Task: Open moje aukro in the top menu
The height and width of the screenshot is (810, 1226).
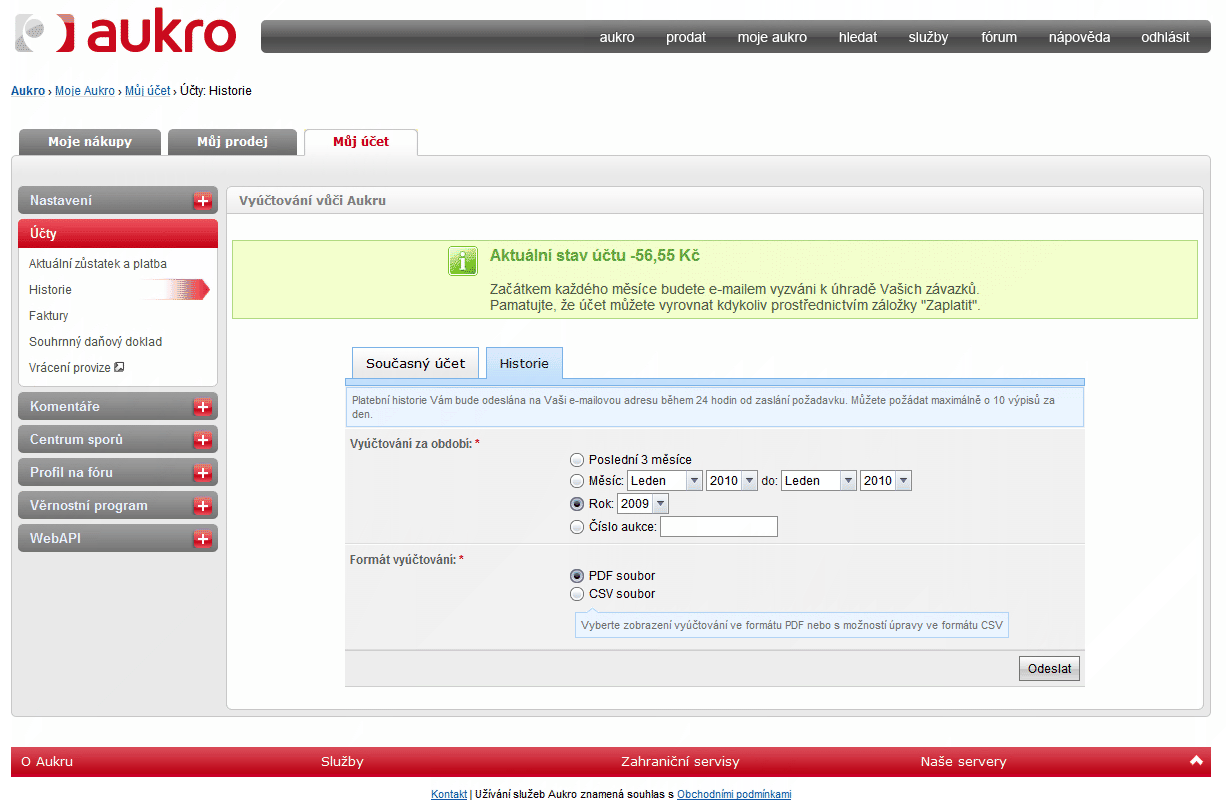Action: [772, 37]
